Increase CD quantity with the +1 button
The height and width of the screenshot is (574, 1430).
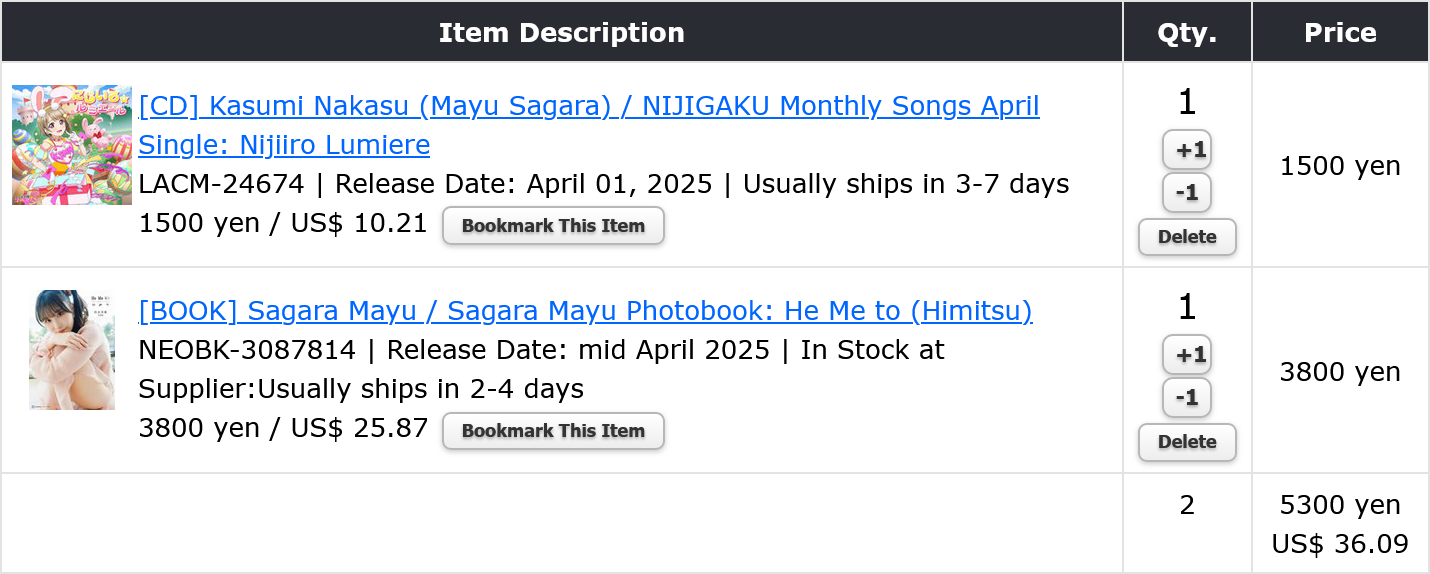click(x=1187, y=150)
